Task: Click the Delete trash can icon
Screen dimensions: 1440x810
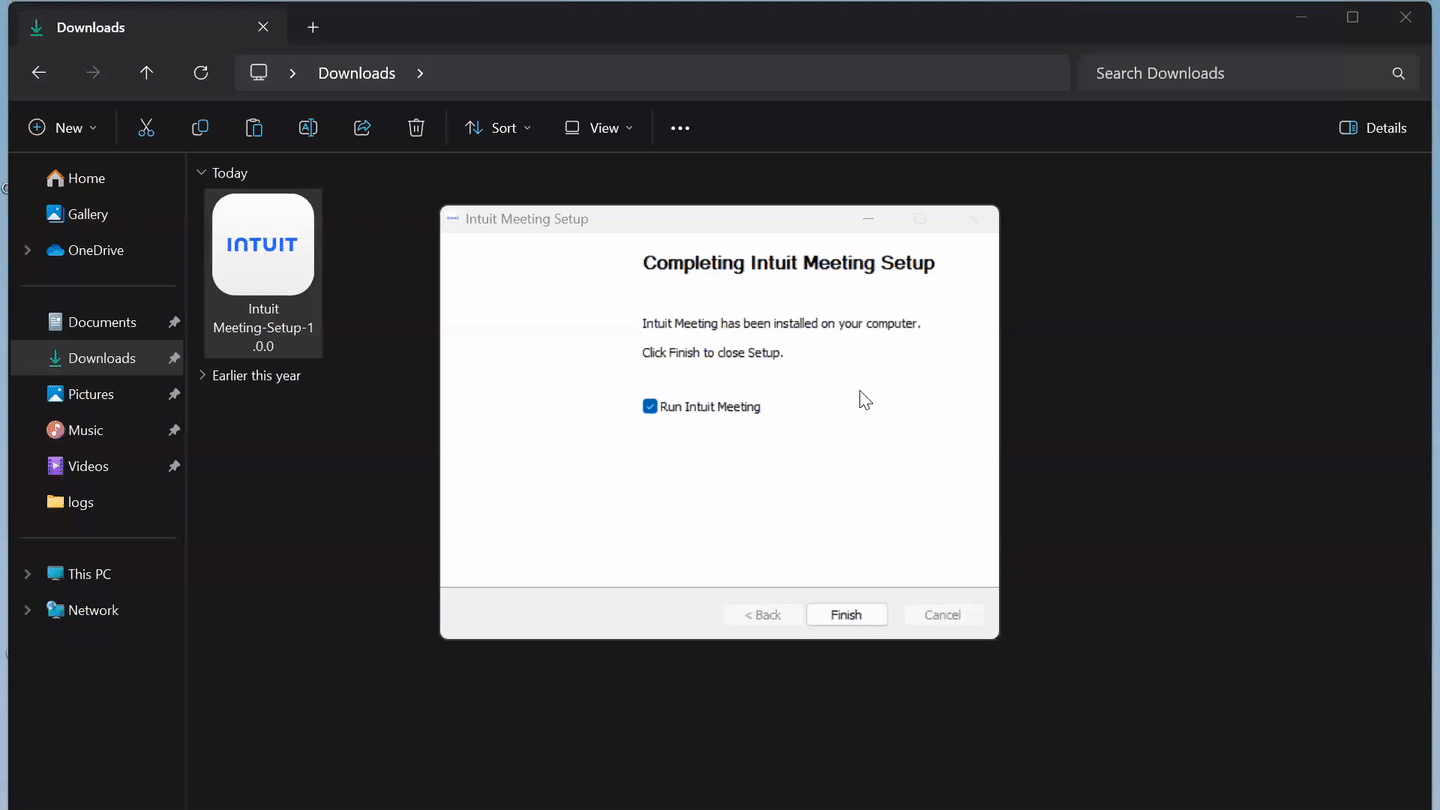Action: [x=416, y=128]
